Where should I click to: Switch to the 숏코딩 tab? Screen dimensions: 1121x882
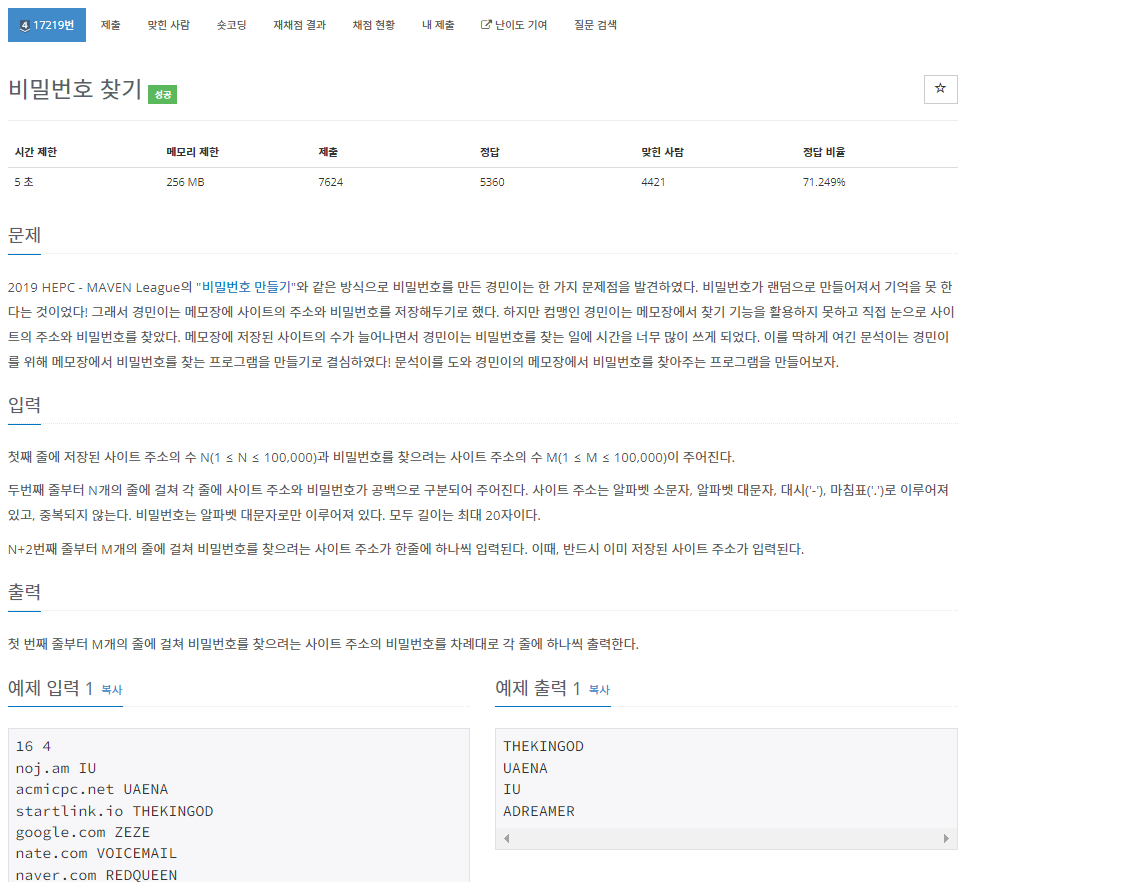point(232,25)
